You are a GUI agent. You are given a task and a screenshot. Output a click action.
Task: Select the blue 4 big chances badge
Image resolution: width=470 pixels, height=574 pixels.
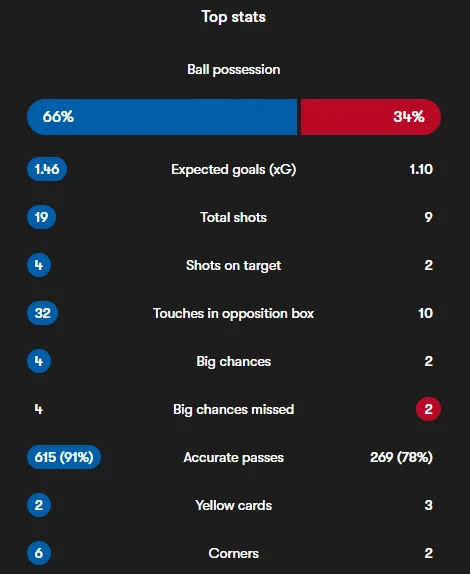(x=39, y=361)
